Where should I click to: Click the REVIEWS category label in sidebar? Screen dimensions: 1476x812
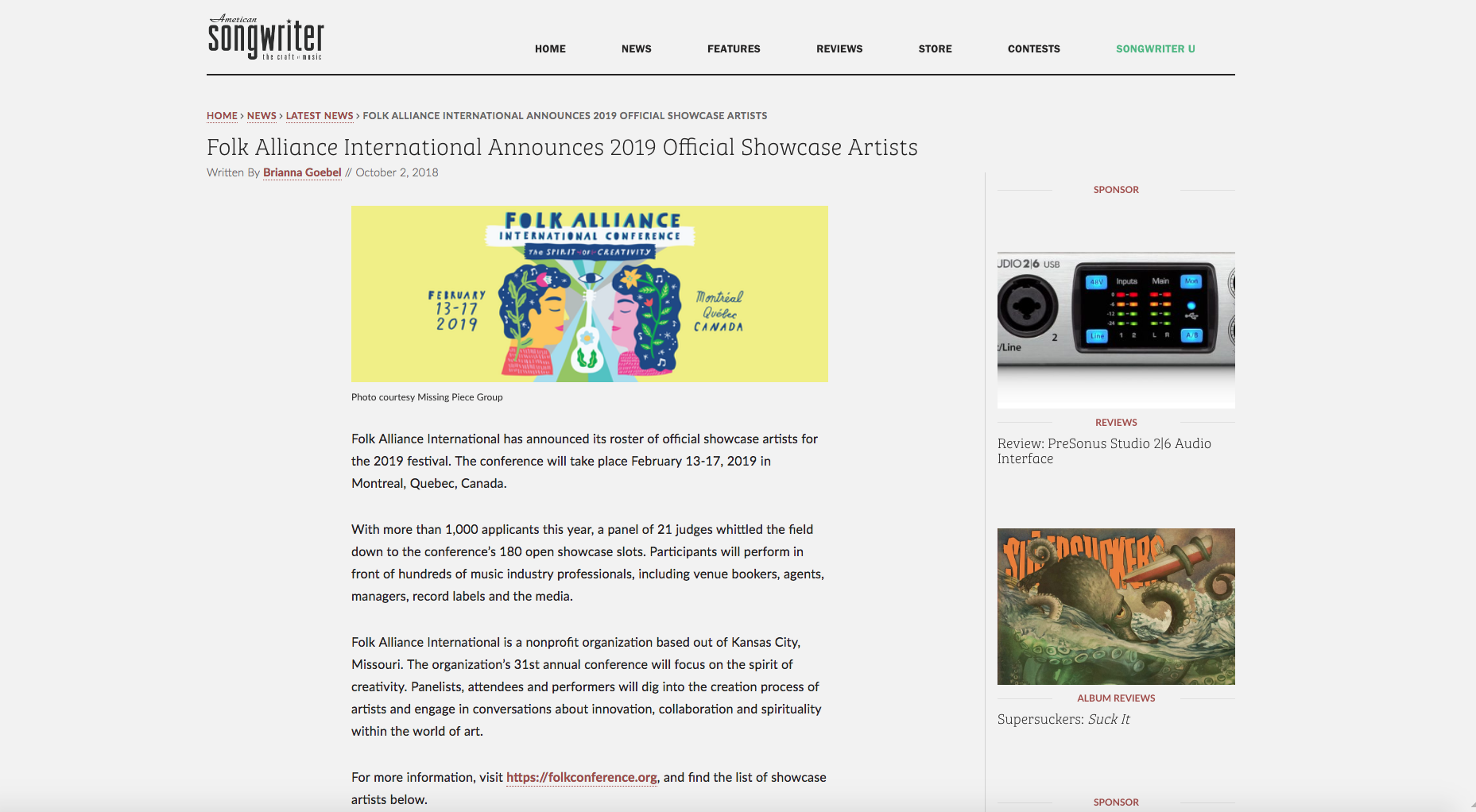pyautogui.click(x=1116, y=423)
